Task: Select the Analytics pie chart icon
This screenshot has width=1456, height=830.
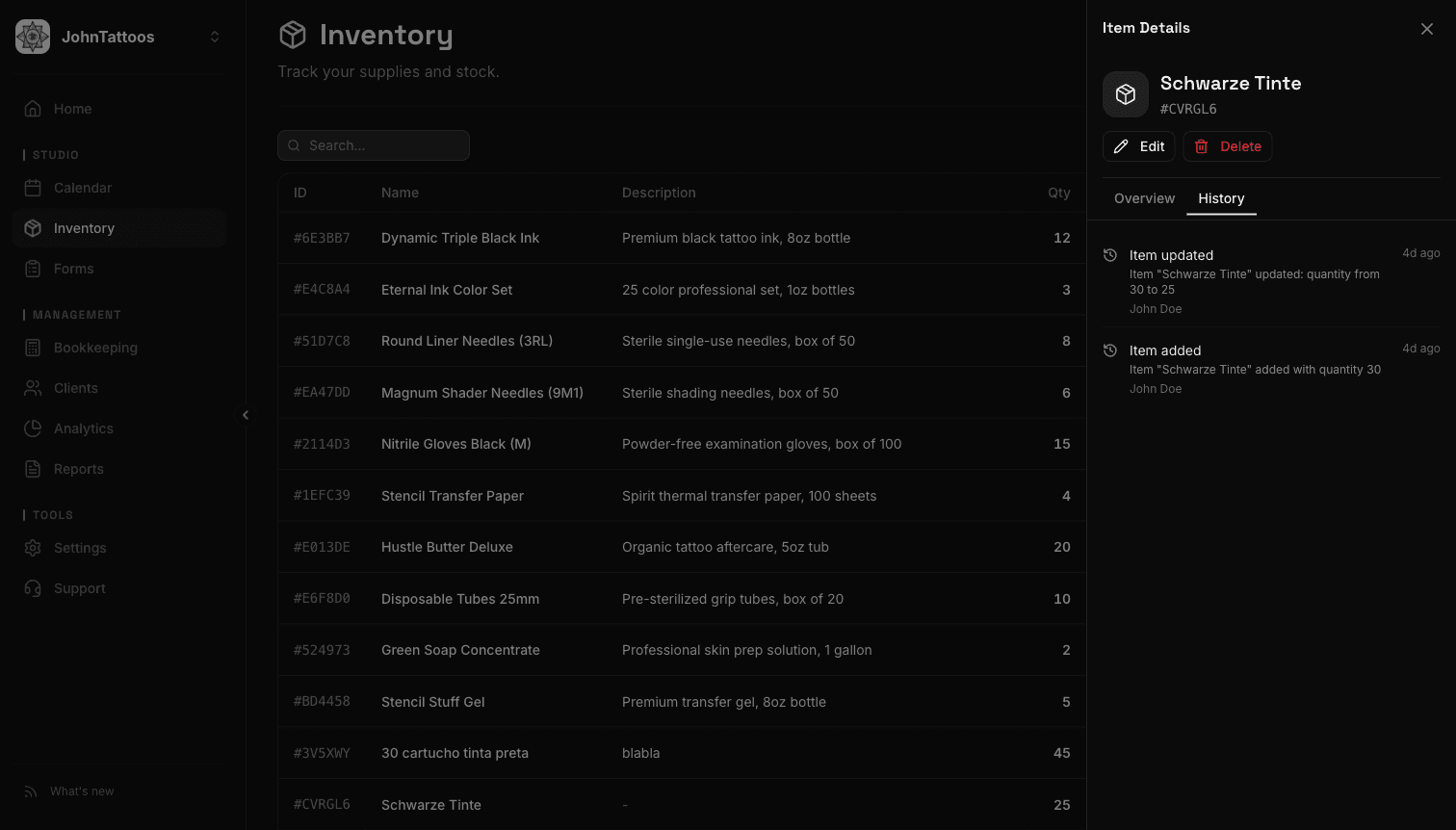Action: point(35,428)
